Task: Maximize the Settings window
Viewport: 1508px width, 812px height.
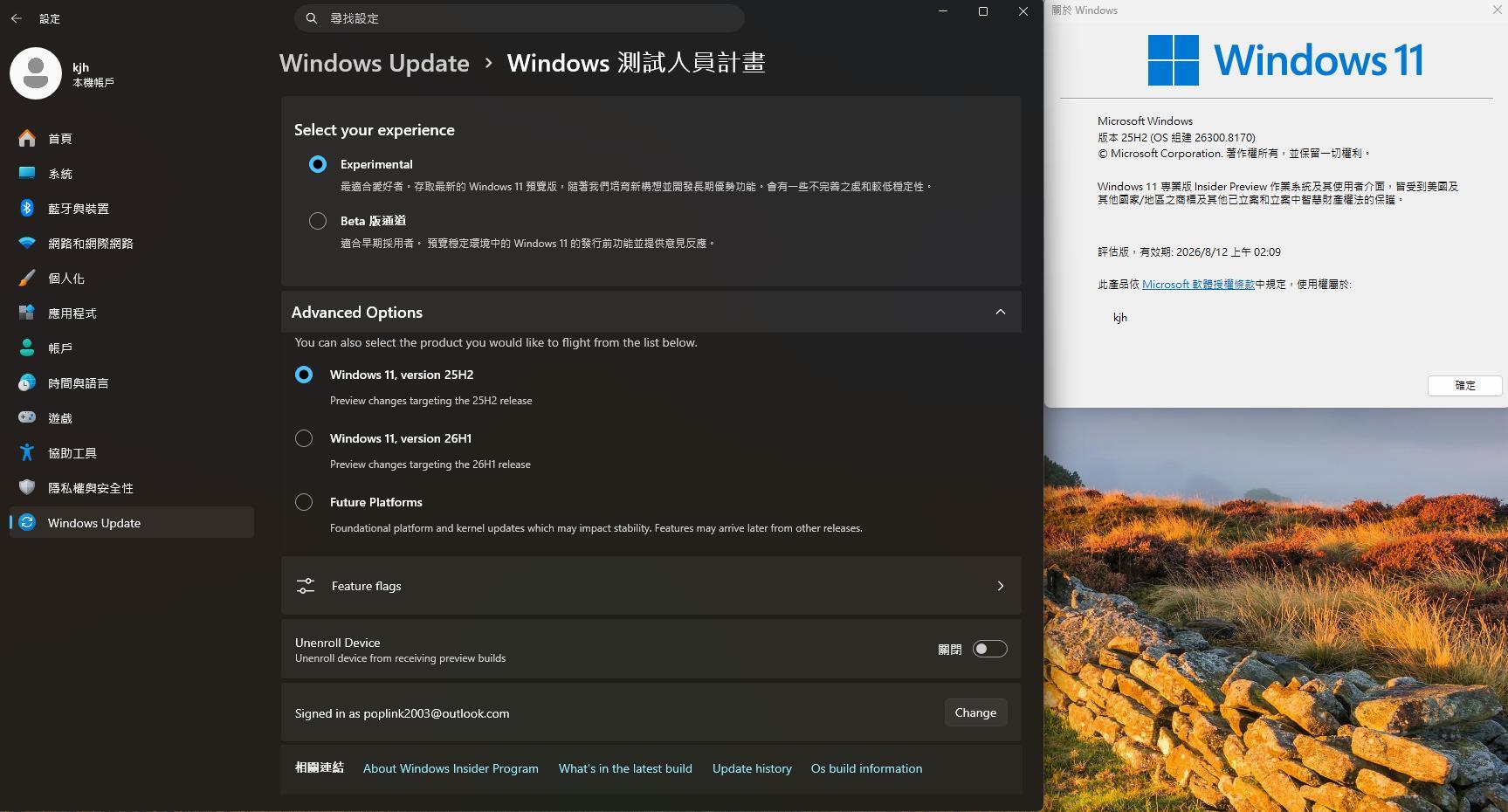Action: click(x=983, y=11)
